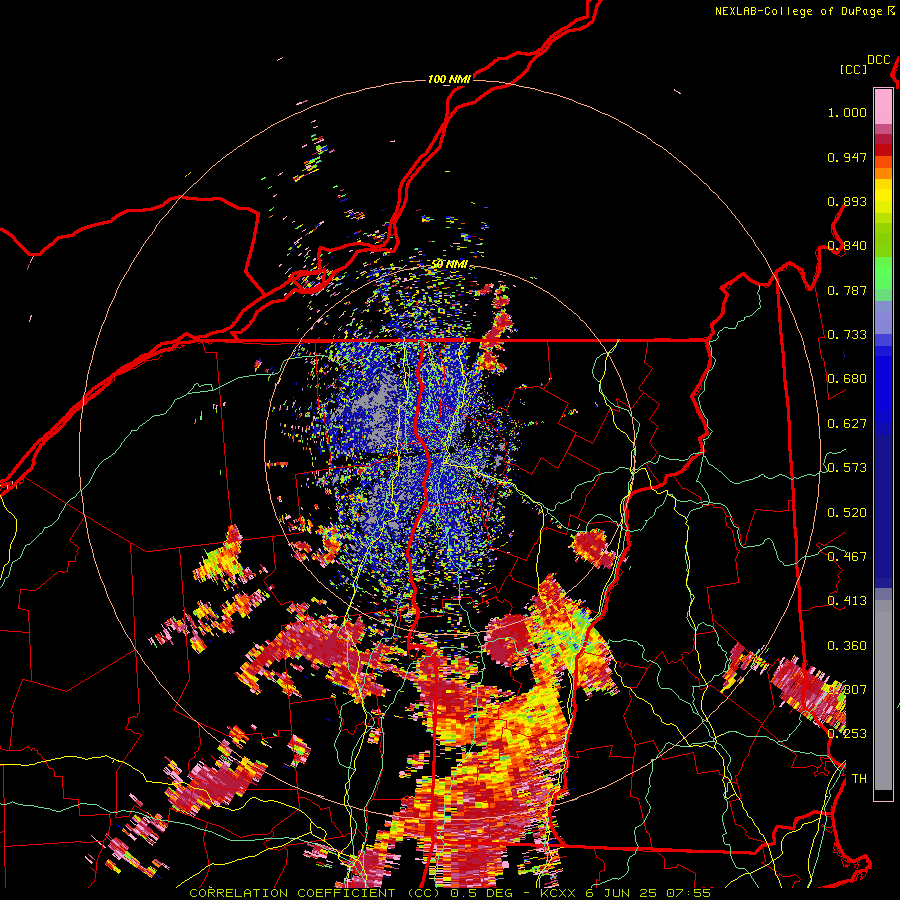
Task: Click the 0.787 scale value
Action: (847, 290)
